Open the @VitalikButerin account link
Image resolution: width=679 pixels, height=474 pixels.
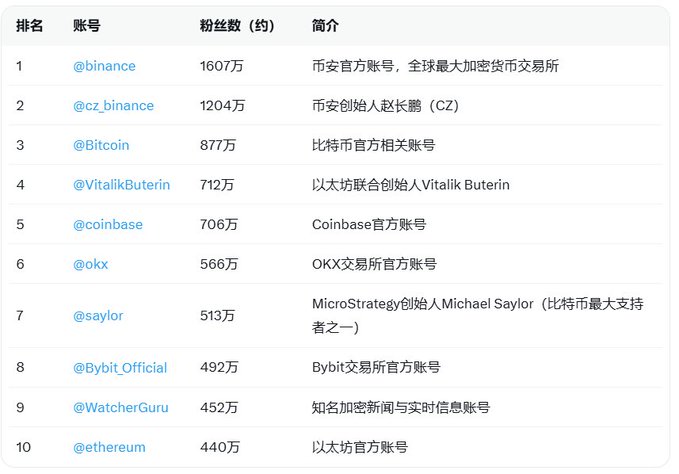[121, 185]
